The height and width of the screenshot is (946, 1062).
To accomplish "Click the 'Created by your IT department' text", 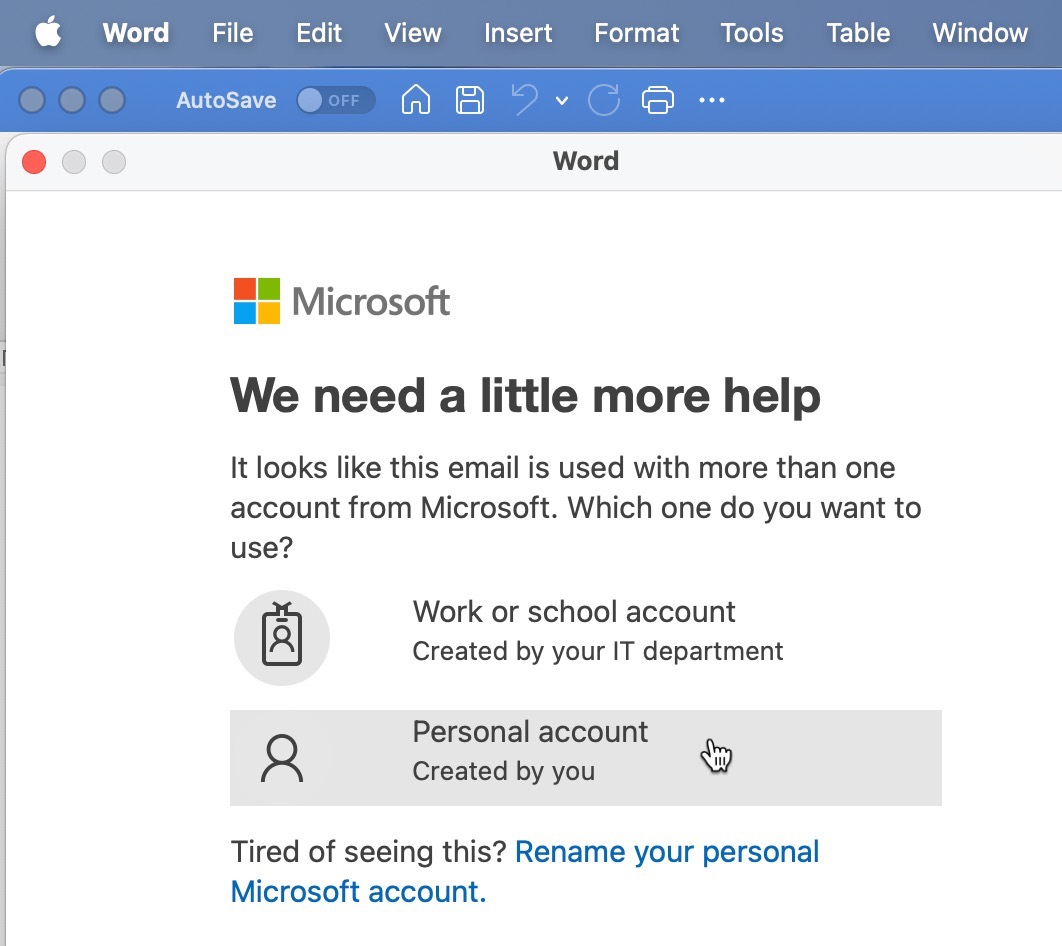I will click(x=597, y=651).
